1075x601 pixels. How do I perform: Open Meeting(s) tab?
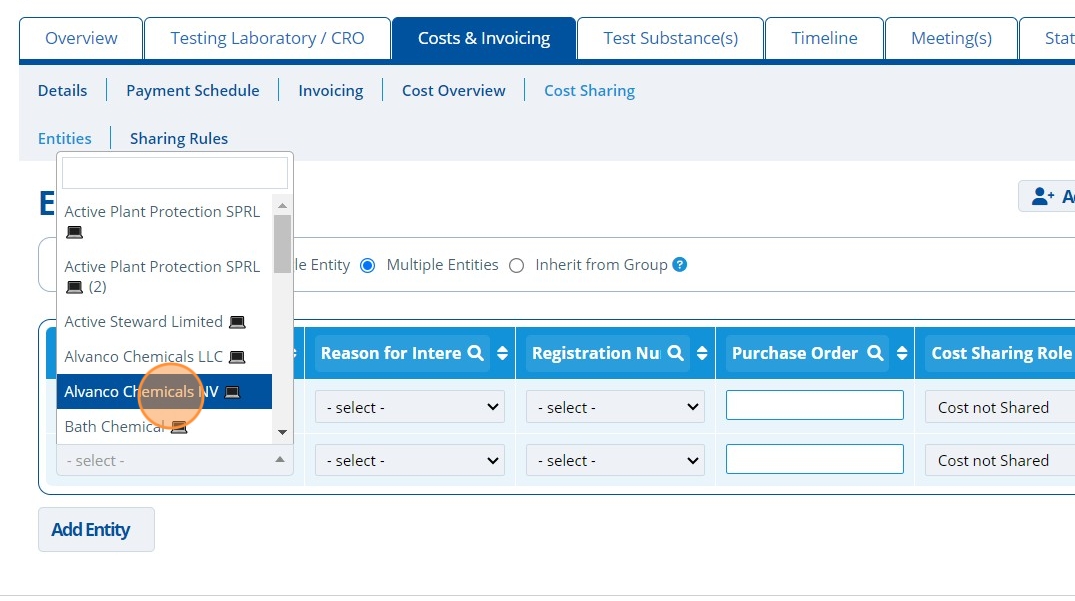tap(951, 38)
